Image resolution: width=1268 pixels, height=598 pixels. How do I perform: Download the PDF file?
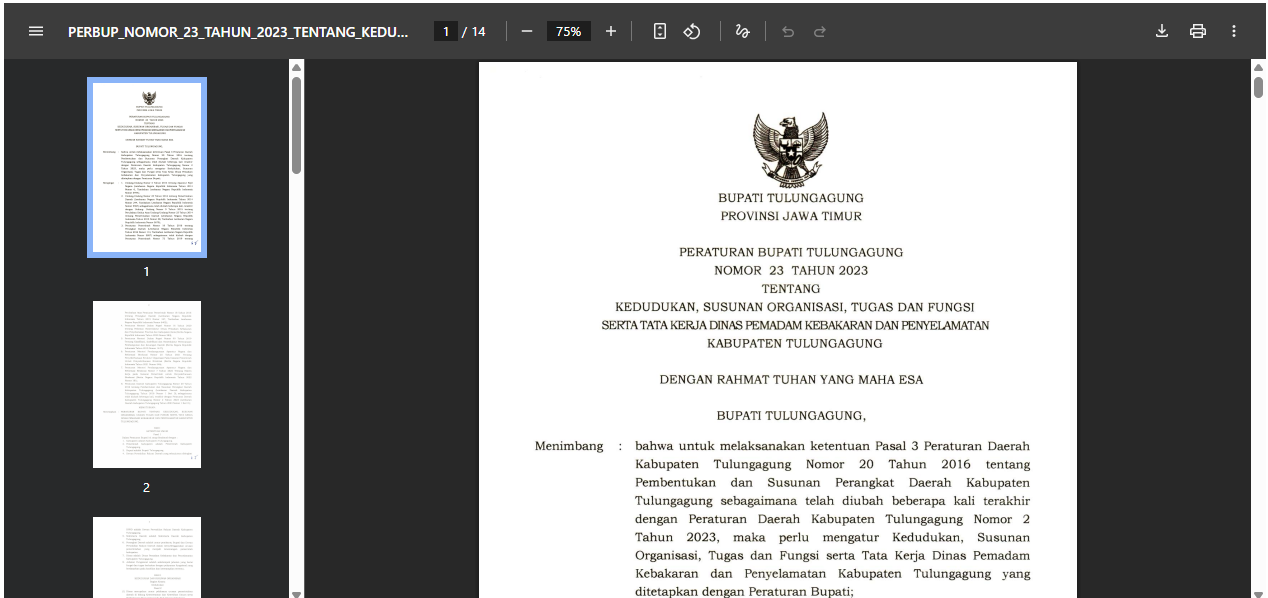pyautogui.click(x=1162, y=31)
